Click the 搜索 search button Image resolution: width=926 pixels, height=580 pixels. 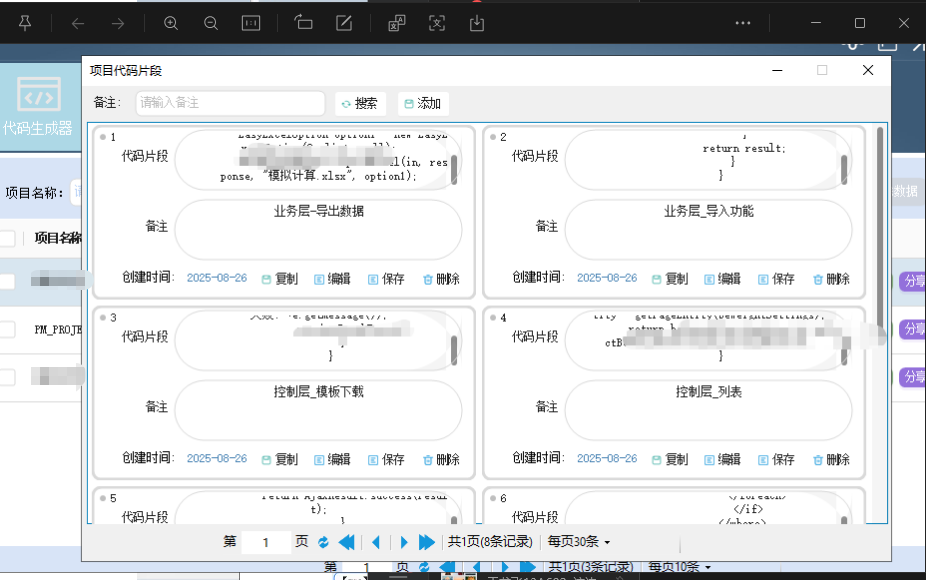(x=360, y=103)
